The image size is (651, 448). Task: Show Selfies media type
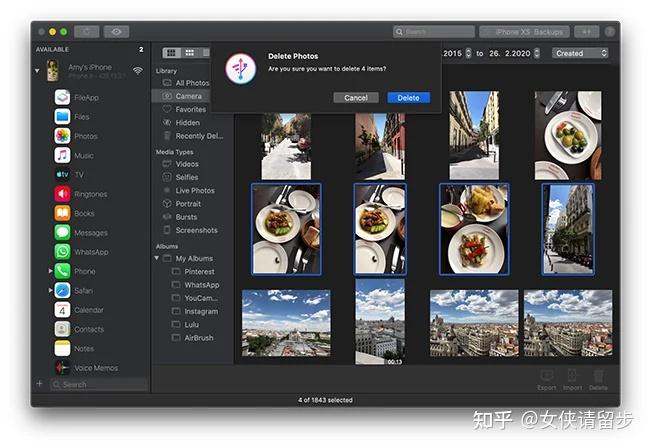[x=181, y=177]
